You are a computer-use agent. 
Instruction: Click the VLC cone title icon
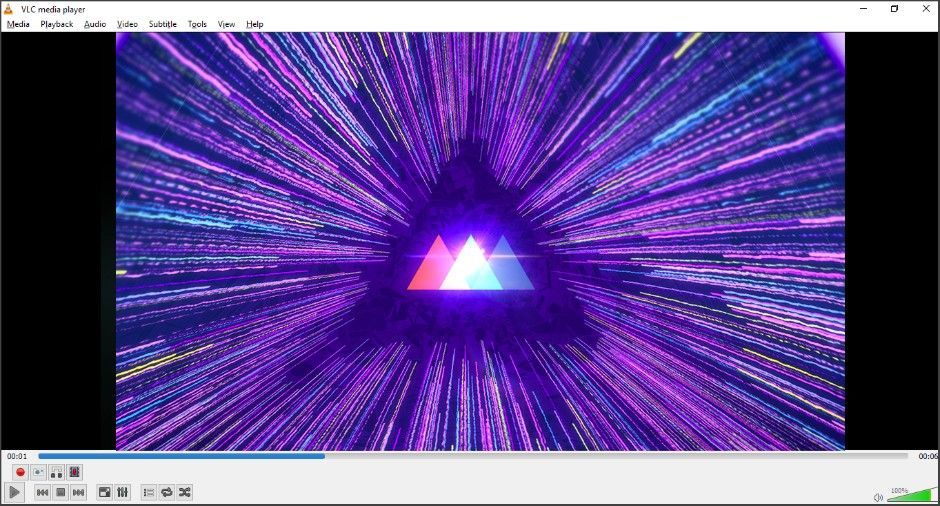click(x=8, y=9)
